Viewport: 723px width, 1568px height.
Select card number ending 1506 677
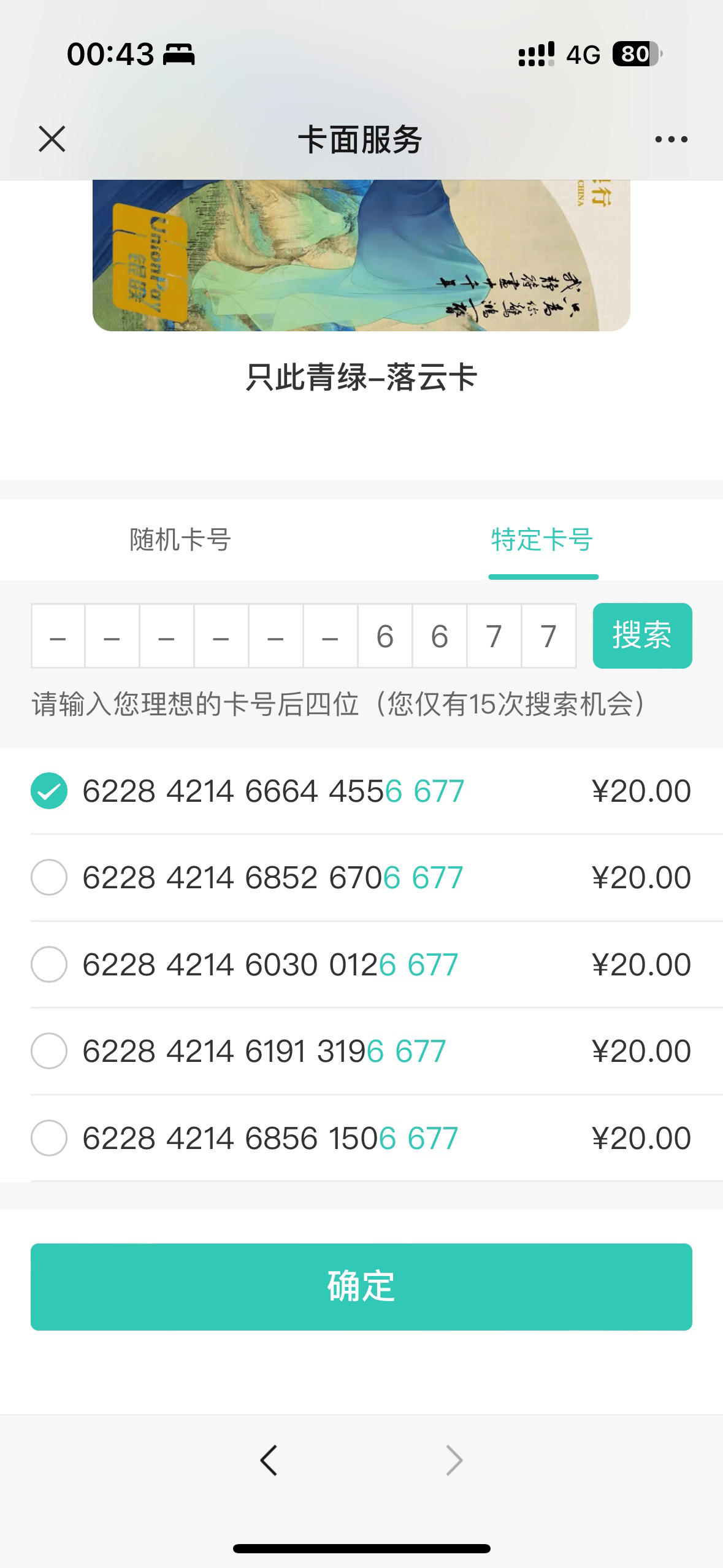click(49, 1138)
